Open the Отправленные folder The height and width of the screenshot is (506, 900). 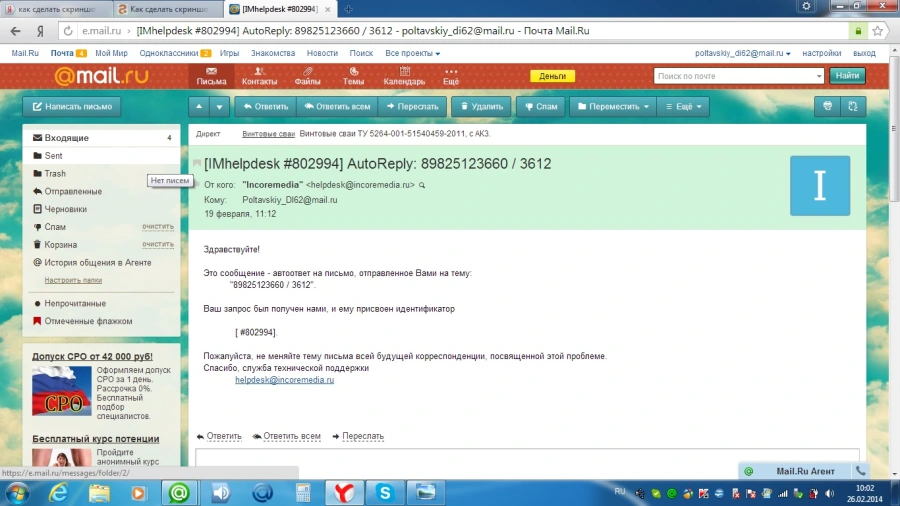pyautogui.click(x=102, y=191)
